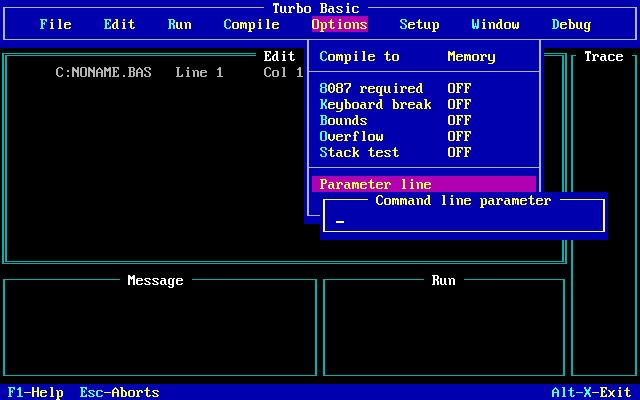The height and width of the screenshot is (400, 640).
Task: Open the Compile menu
Action: (251, 24)
